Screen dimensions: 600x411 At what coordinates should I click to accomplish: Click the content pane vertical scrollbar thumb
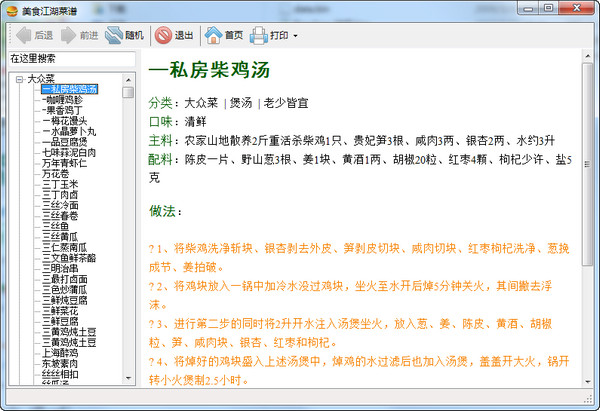point(587,165)
